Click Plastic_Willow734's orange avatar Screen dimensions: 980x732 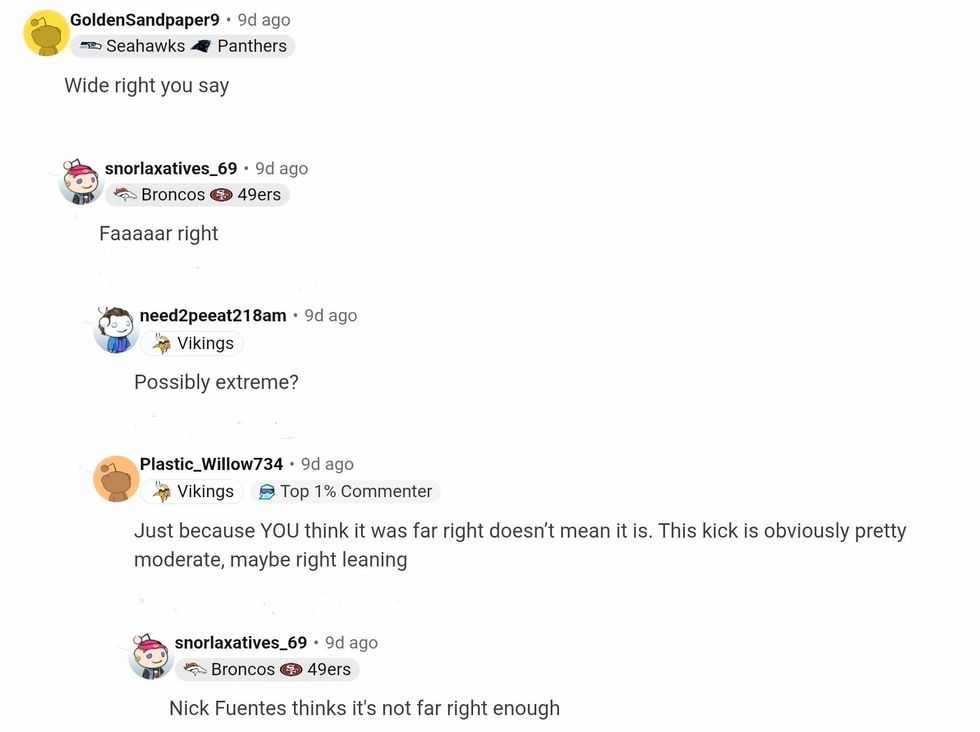[116, 478]
